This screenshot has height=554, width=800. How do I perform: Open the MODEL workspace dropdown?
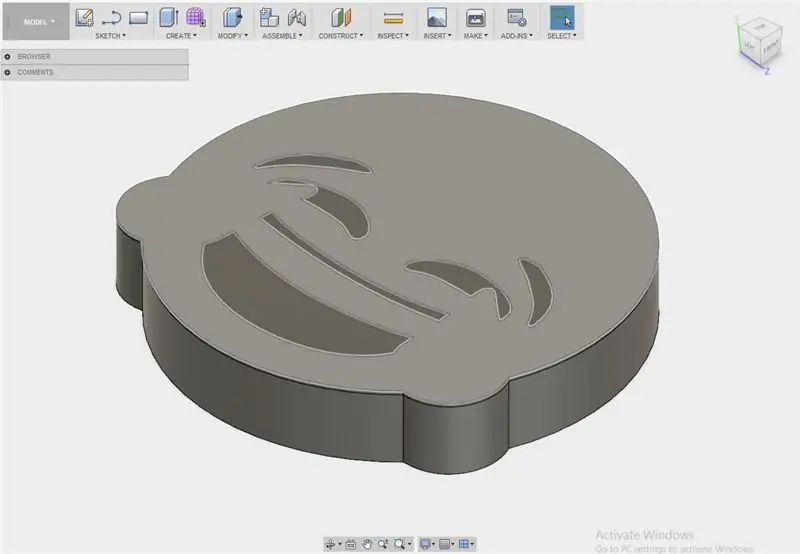coord(37,21)
